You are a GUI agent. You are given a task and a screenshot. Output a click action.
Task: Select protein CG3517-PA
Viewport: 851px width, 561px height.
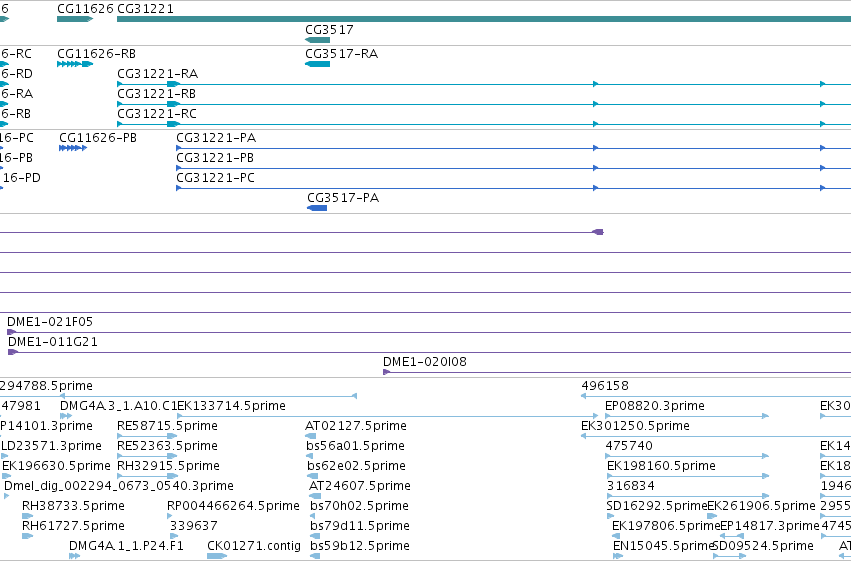pyautogui.click(x=343, y=198)
